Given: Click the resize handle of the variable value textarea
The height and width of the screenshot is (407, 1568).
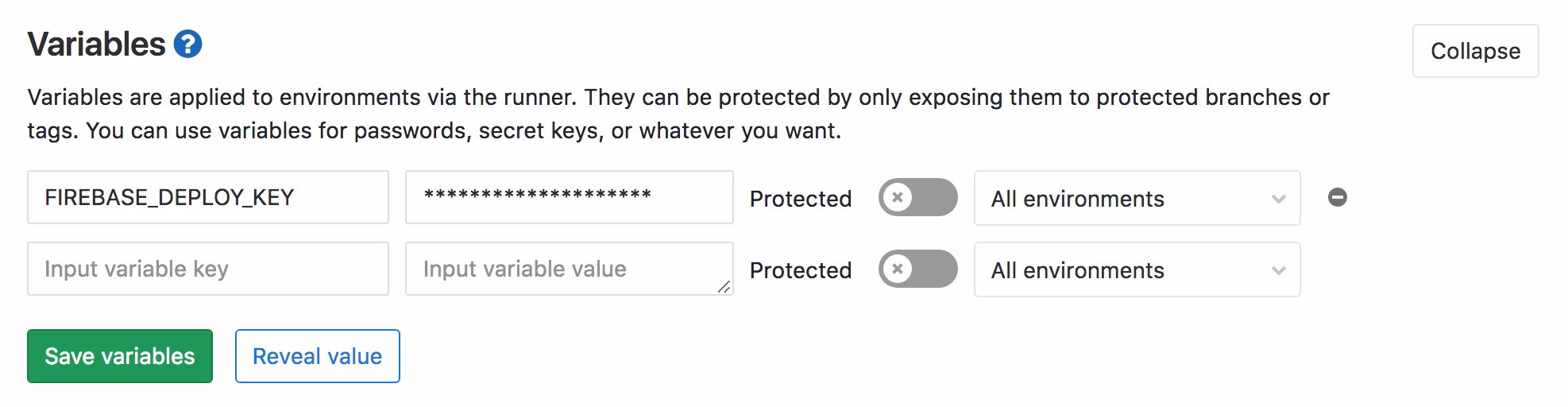Looking at the screenshot, I should (724, 287).
